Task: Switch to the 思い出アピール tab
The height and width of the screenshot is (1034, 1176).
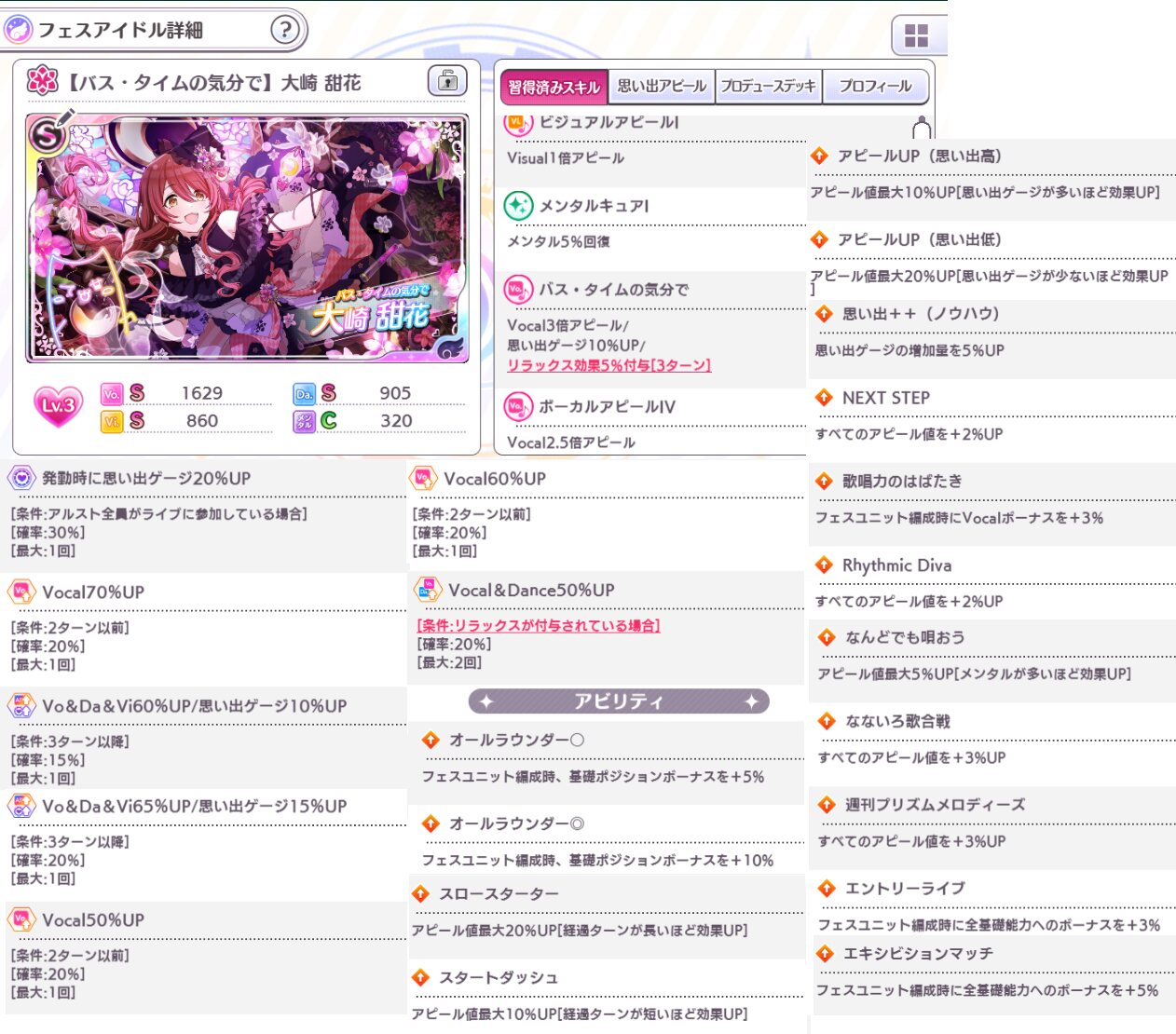Action: (x=662, y=87)
